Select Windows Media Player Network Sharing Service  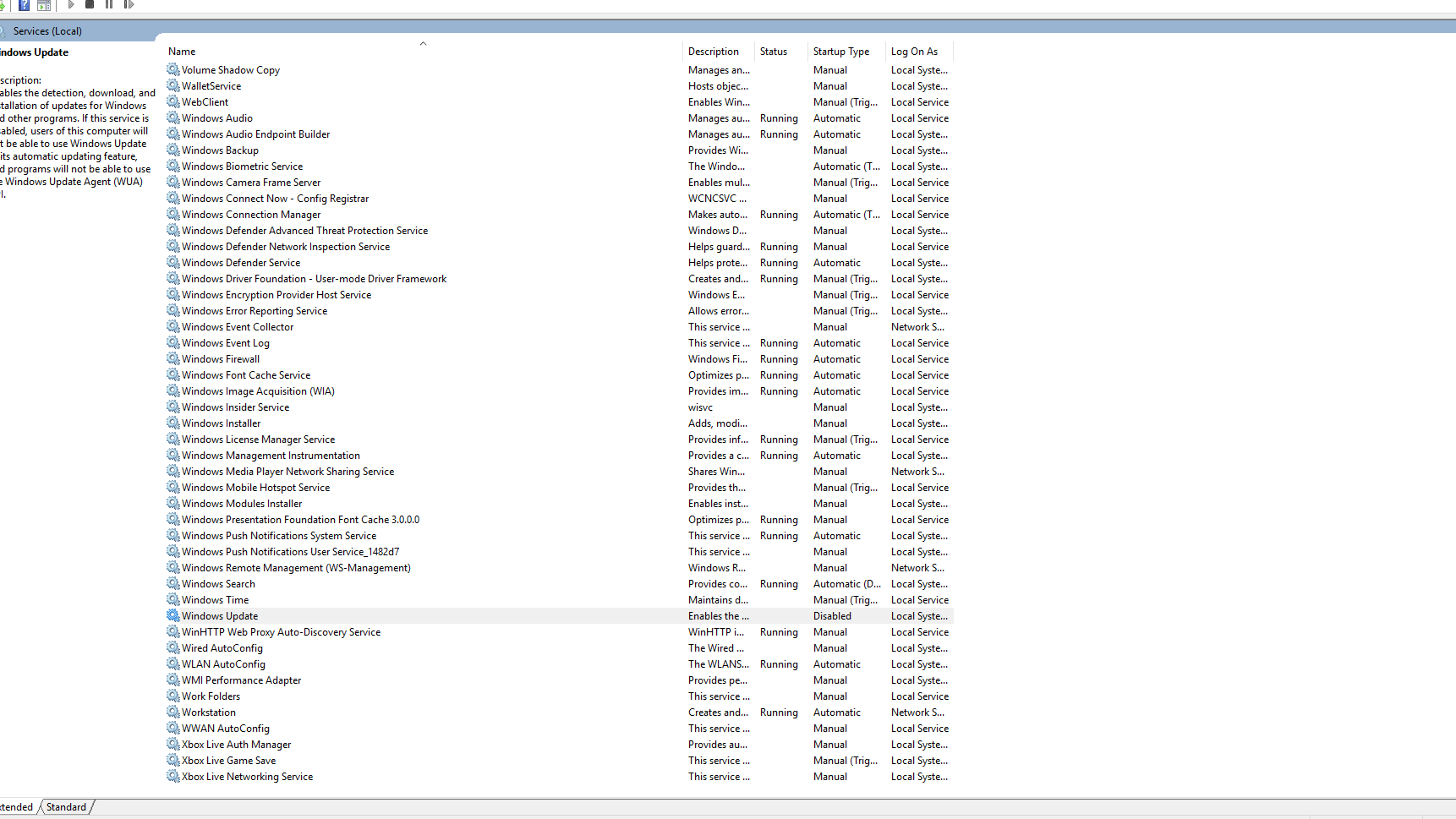tap(560, 471)
